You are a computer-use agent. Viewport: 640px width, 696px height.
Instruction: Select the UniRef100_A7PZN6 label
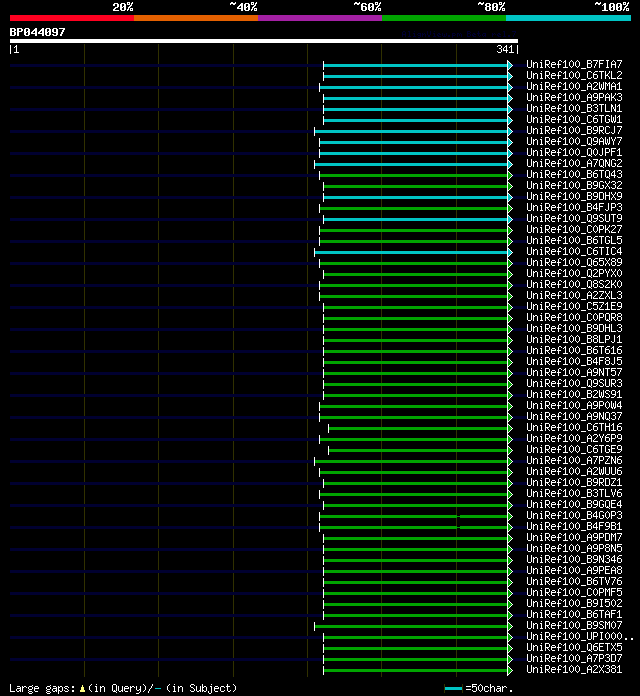[574, 460]
